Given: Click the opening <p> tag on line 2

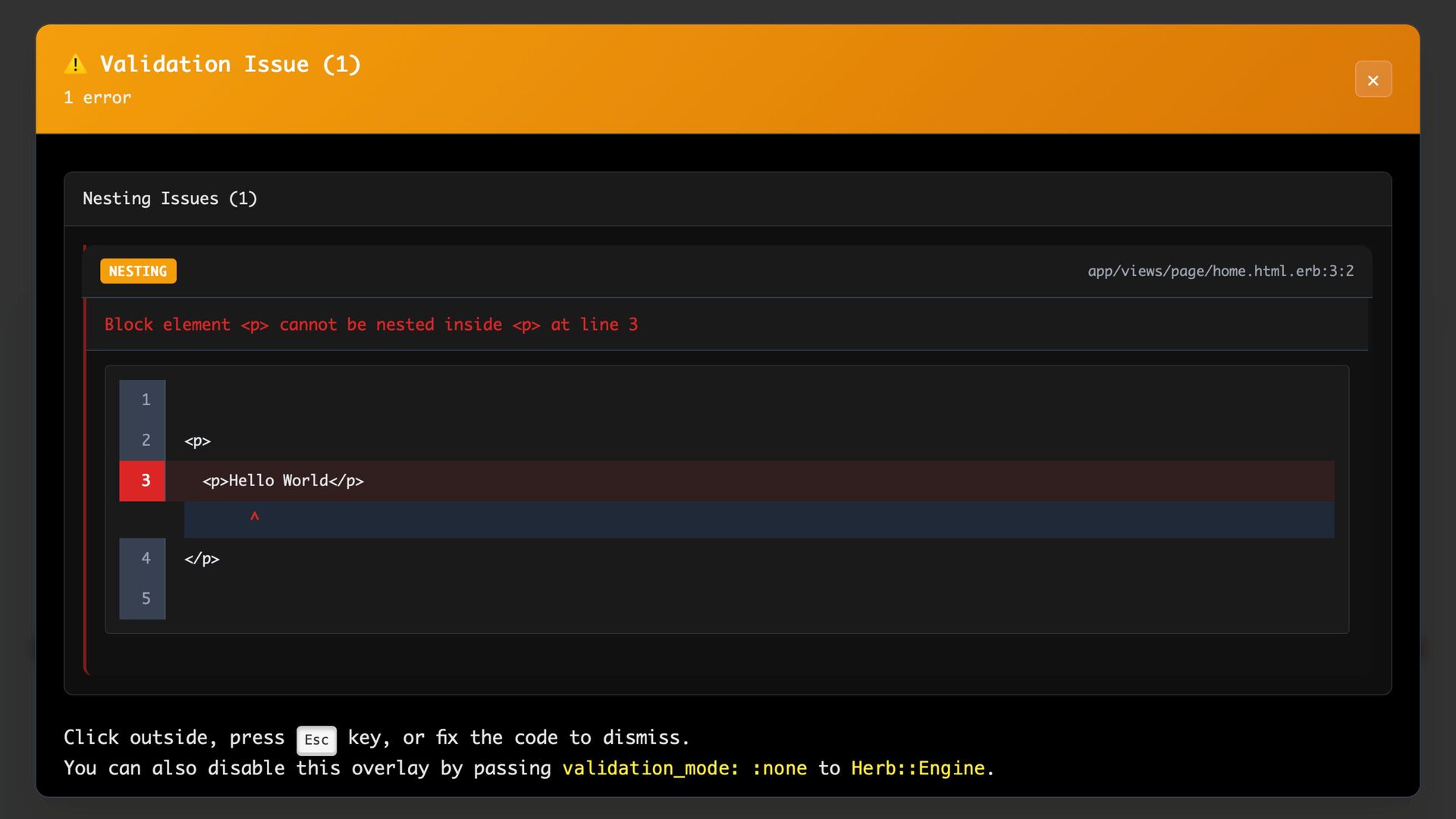Looking at the screenshot, I should (x=197, y=441).
